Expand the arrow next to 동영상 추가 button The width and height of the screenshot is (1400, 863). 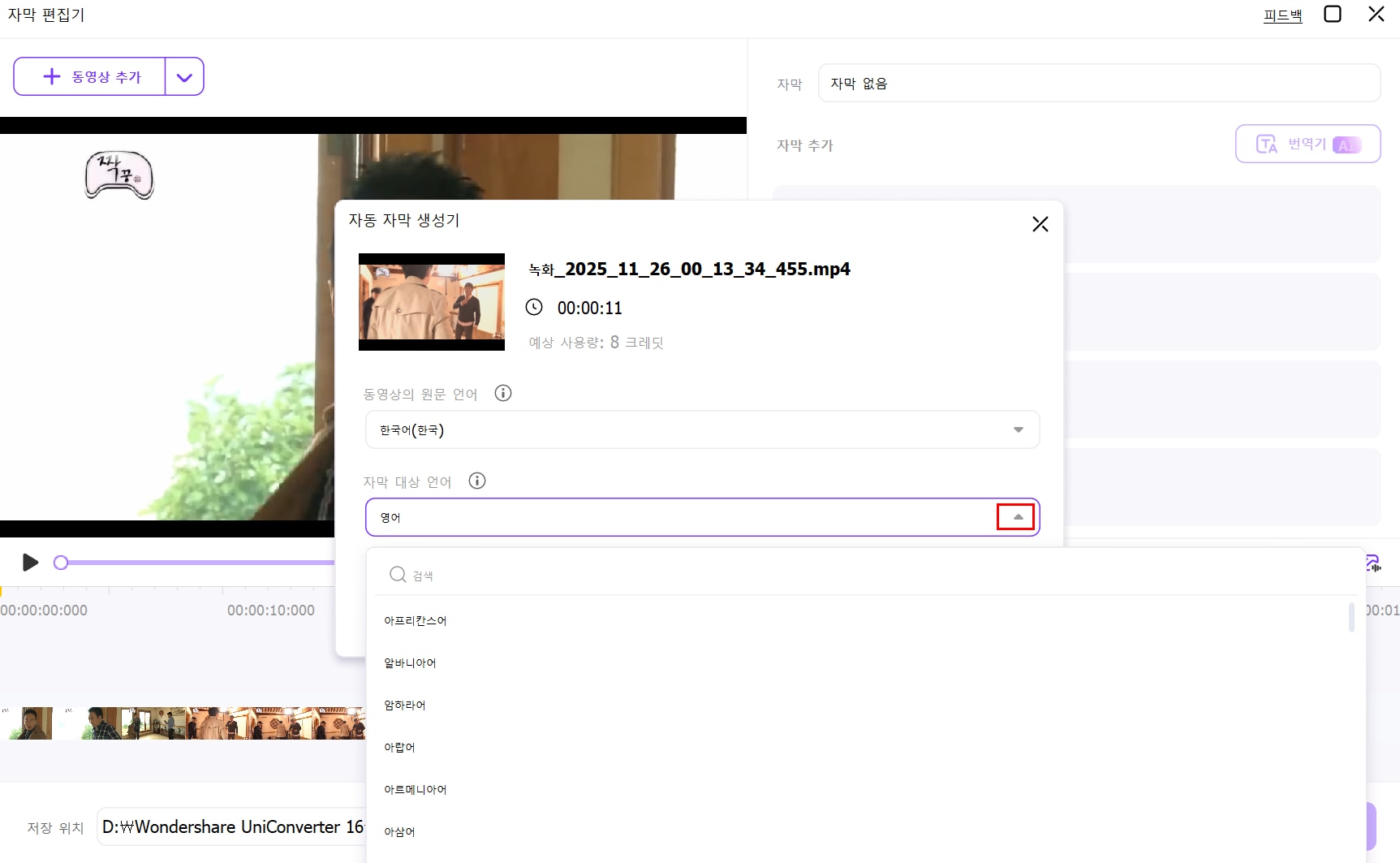pos(184,76)
